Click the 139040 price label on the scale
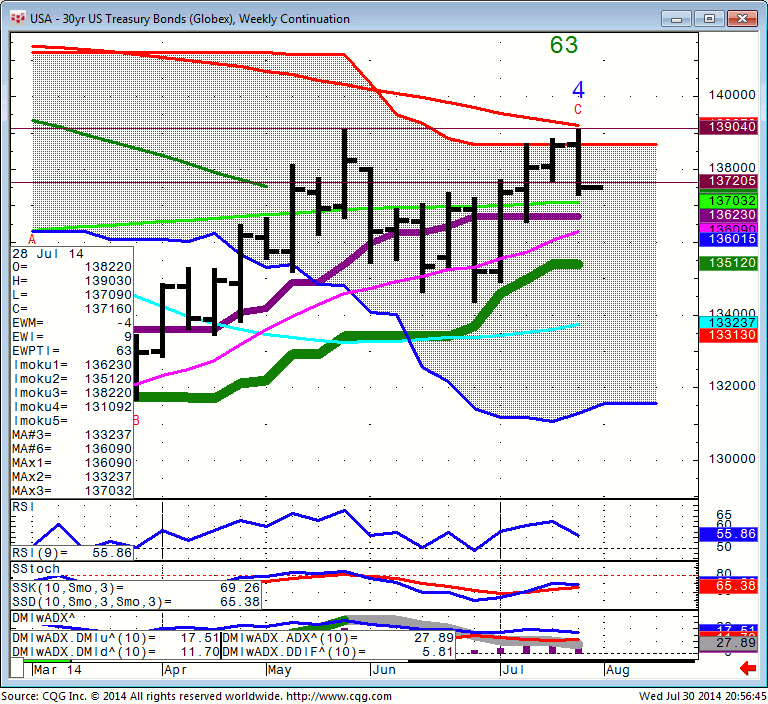 (728, 127)
